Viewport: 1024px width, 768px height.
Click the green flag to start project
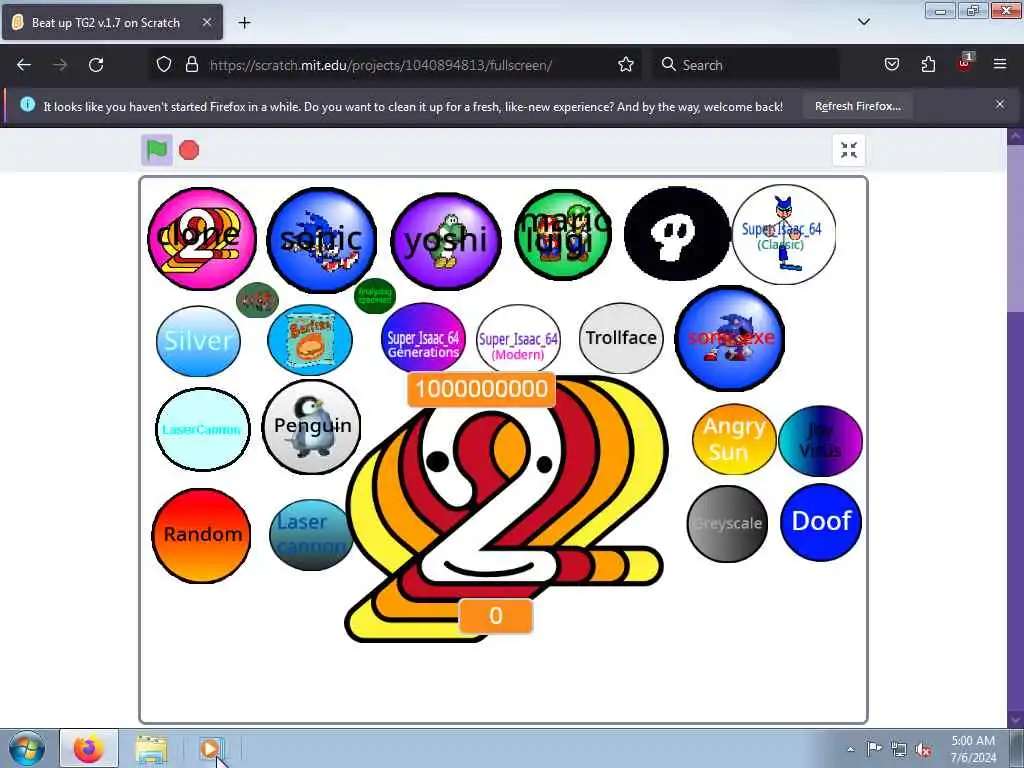click(157, 150)
